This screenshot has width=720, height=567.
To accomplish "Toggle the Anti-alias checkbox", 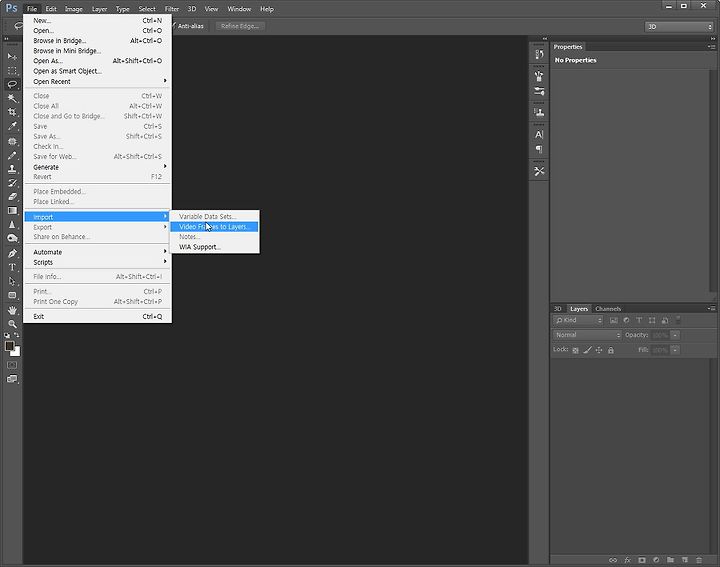I will tap(174, 26).
